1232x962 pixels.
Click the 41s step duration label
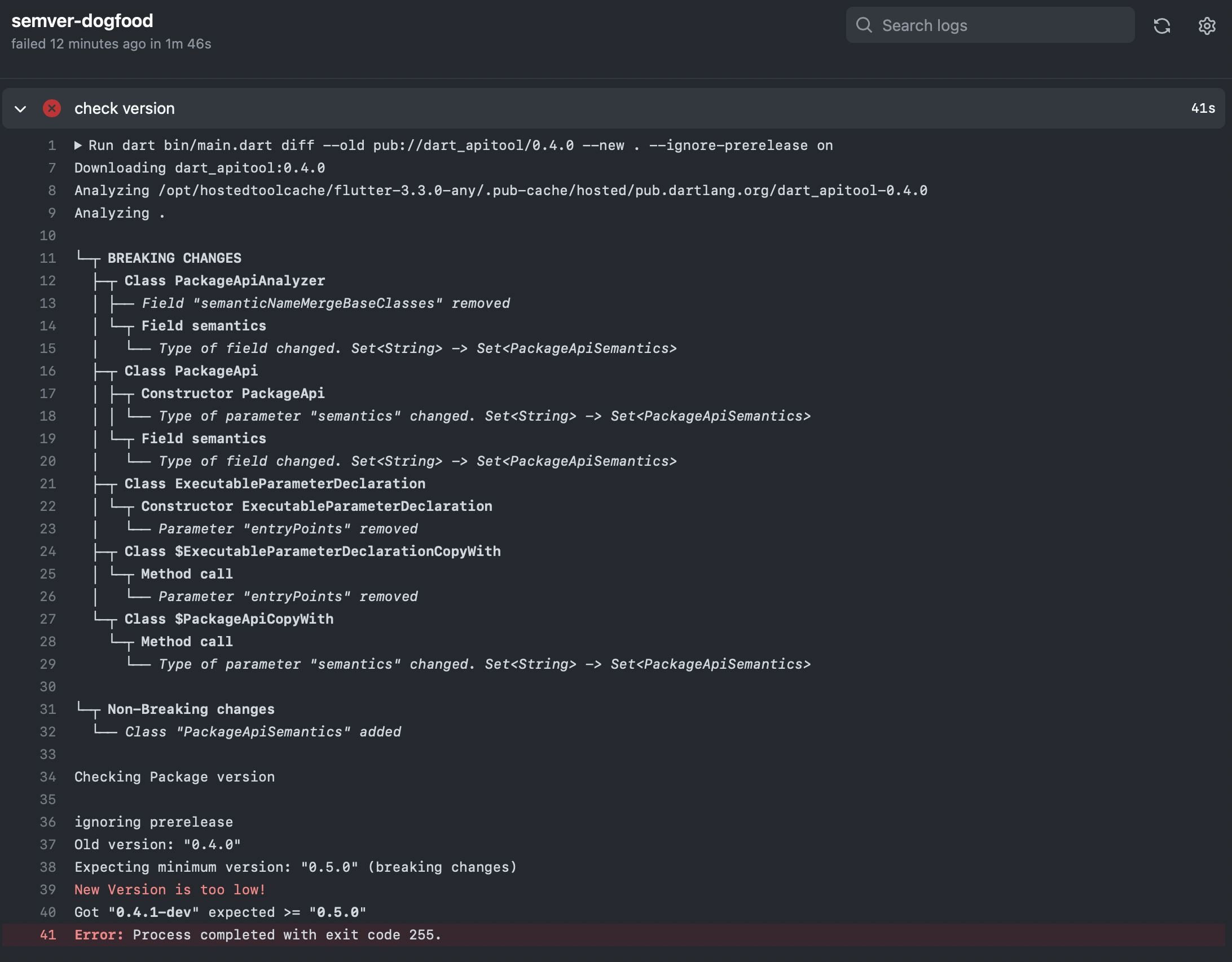pyautogui.click(x=1203, y=108)
